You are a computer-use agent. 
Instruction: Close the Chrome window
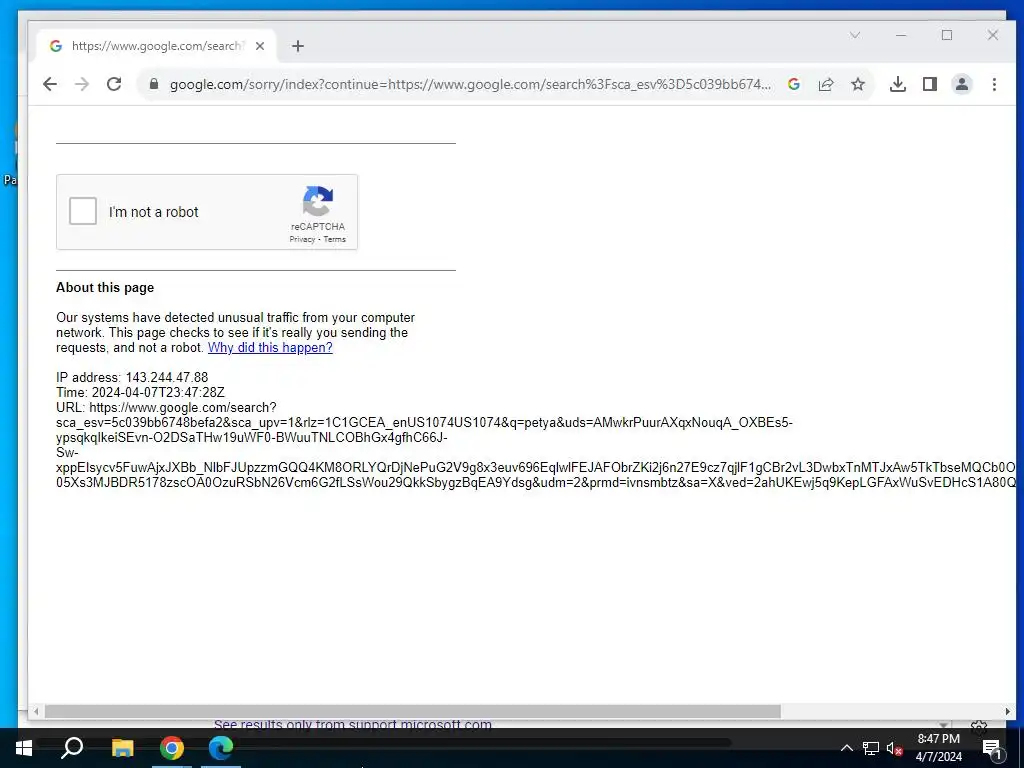(x=993, y=35)
